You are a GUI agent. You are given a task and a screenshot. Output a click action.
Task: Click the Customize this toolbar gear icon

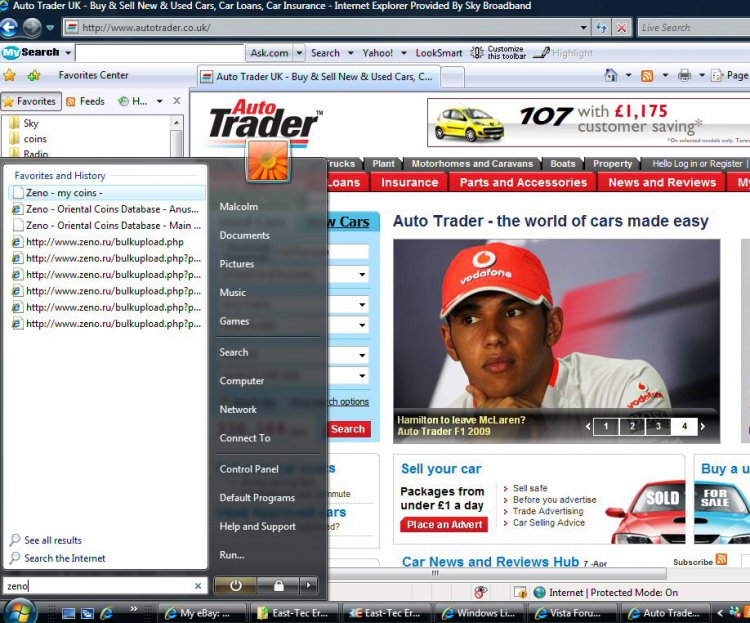point(477,53)
